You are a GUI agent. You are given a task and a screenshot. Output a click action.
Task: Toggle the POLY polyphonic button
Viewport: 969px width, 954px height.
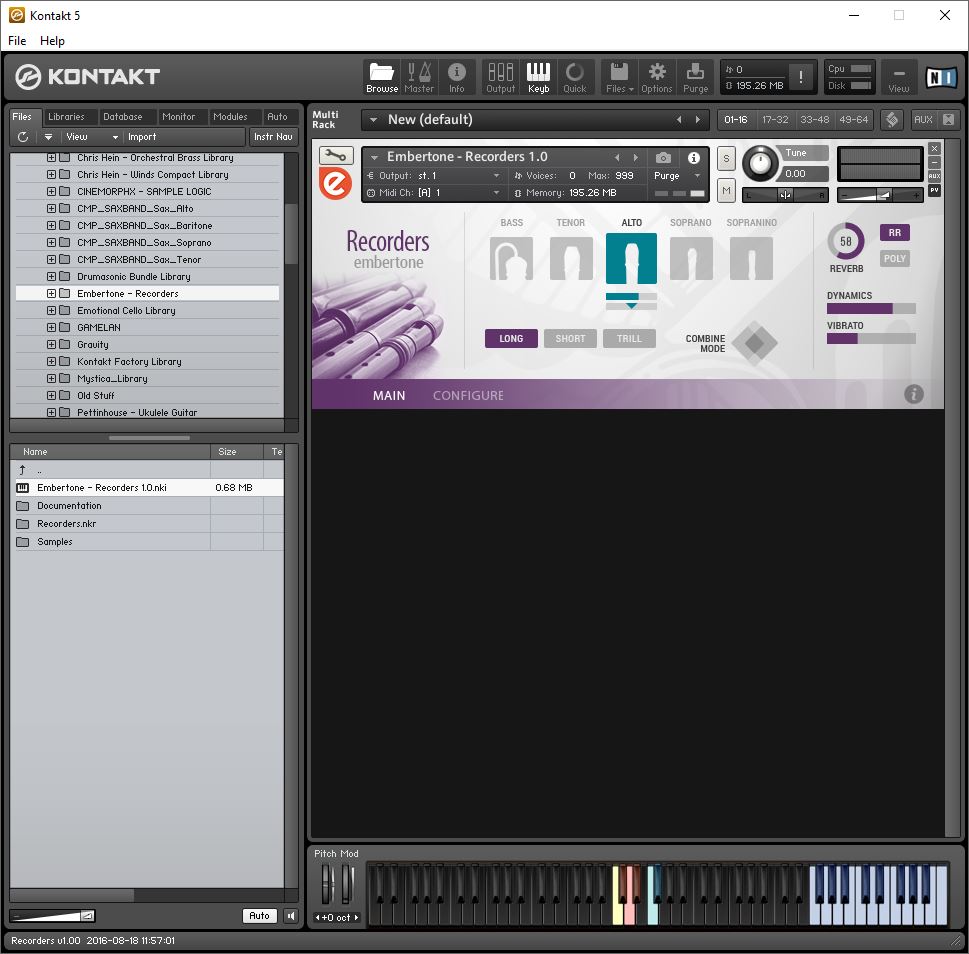(x=894, y=258)
